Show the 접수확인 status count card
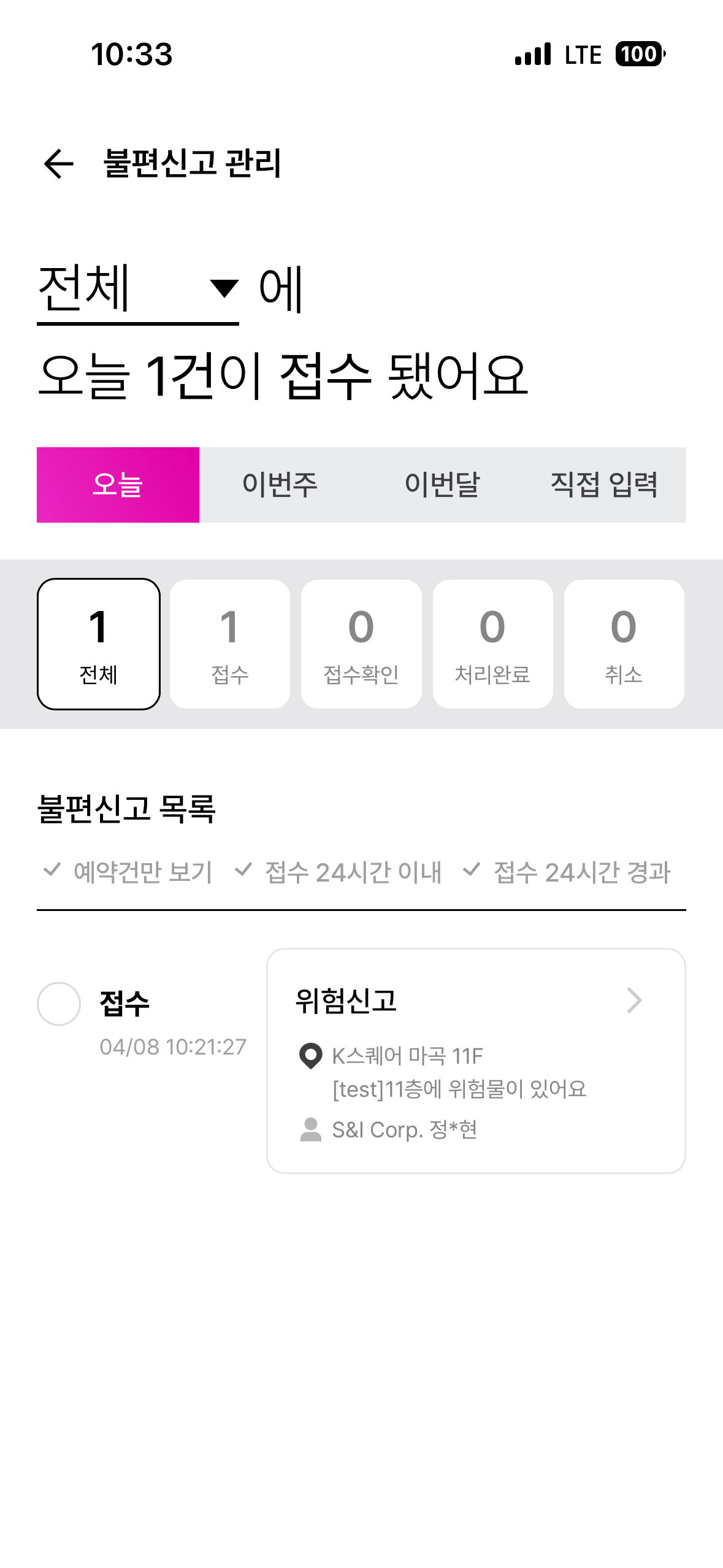 point(361,644)
